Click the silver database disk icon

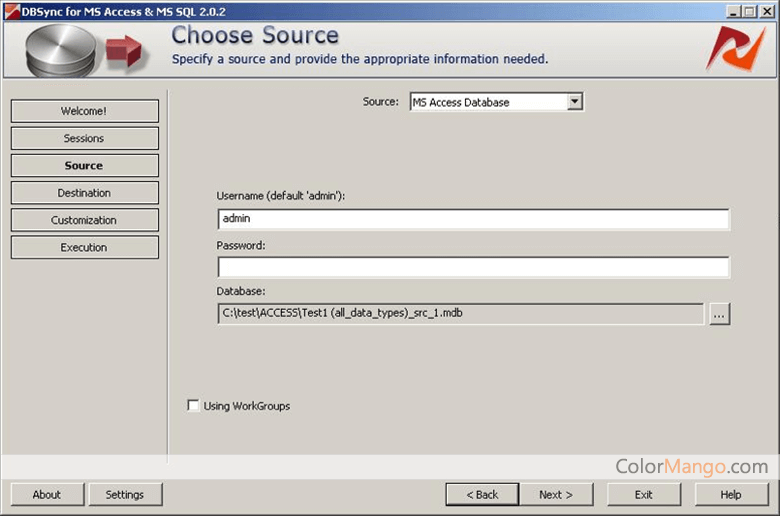[x=61, y=51]
